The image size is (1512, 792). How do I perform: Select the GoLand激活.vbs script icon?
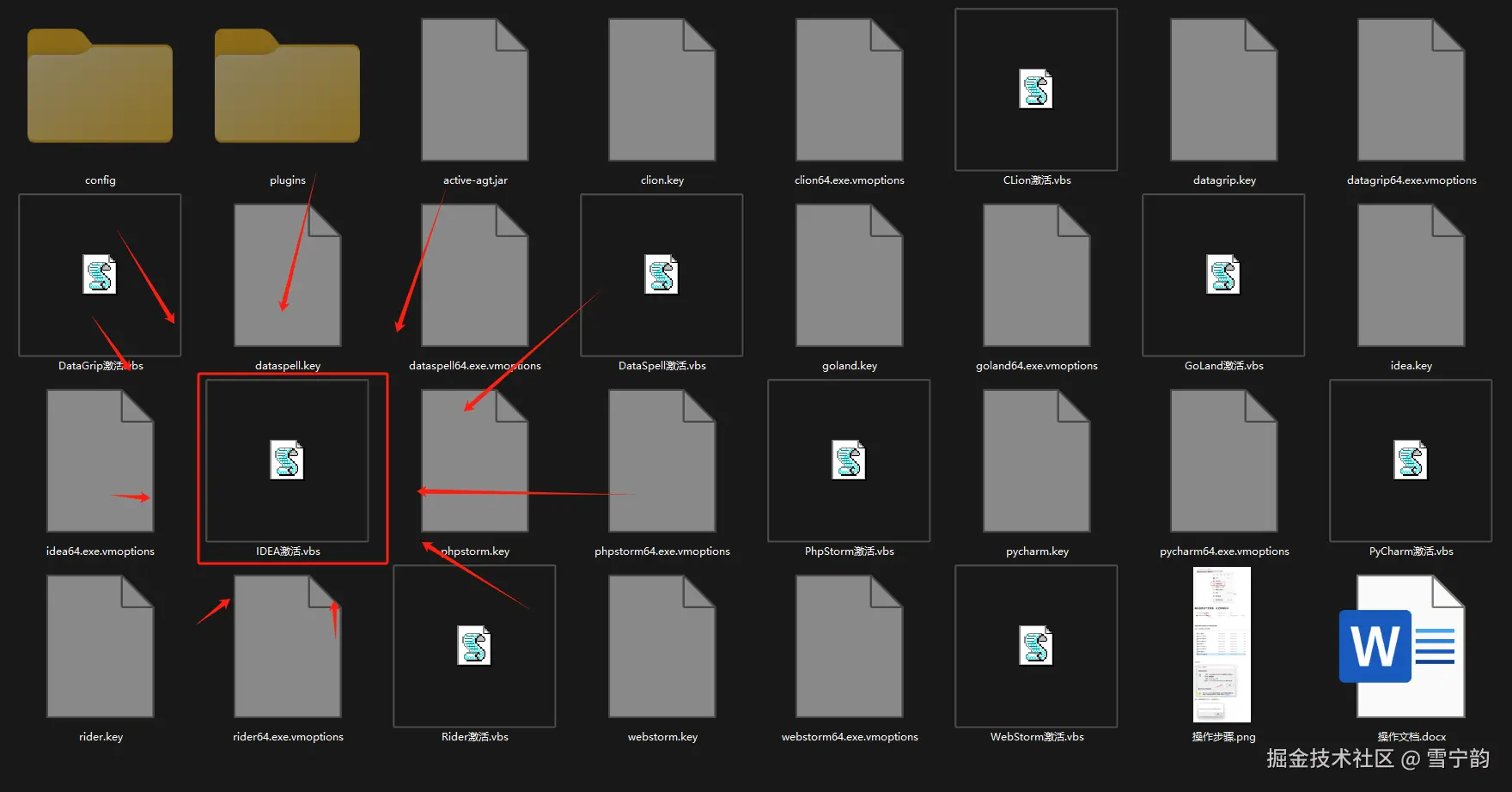coord(1223,275)
